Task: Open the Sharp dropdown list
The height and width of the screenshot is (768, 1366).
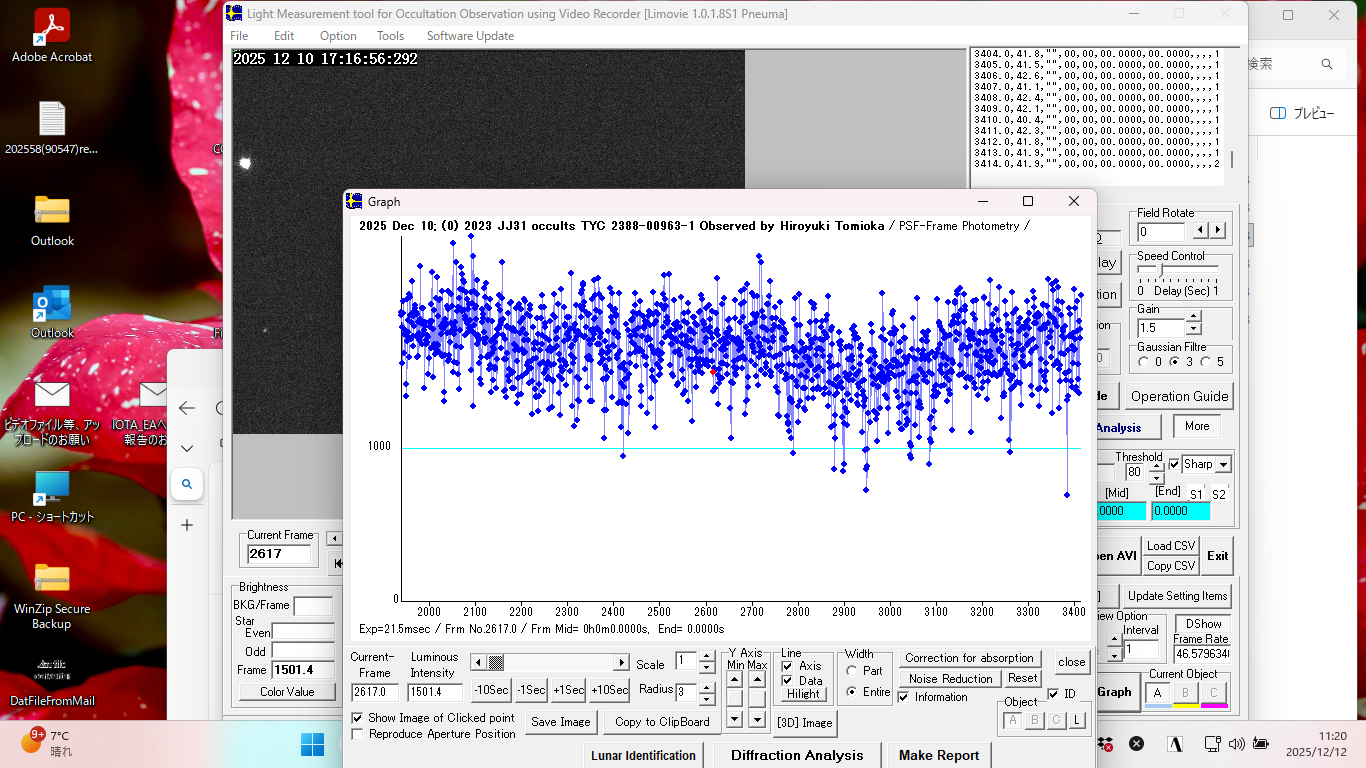Action: pyautogui.click(x=1222, y=465)
